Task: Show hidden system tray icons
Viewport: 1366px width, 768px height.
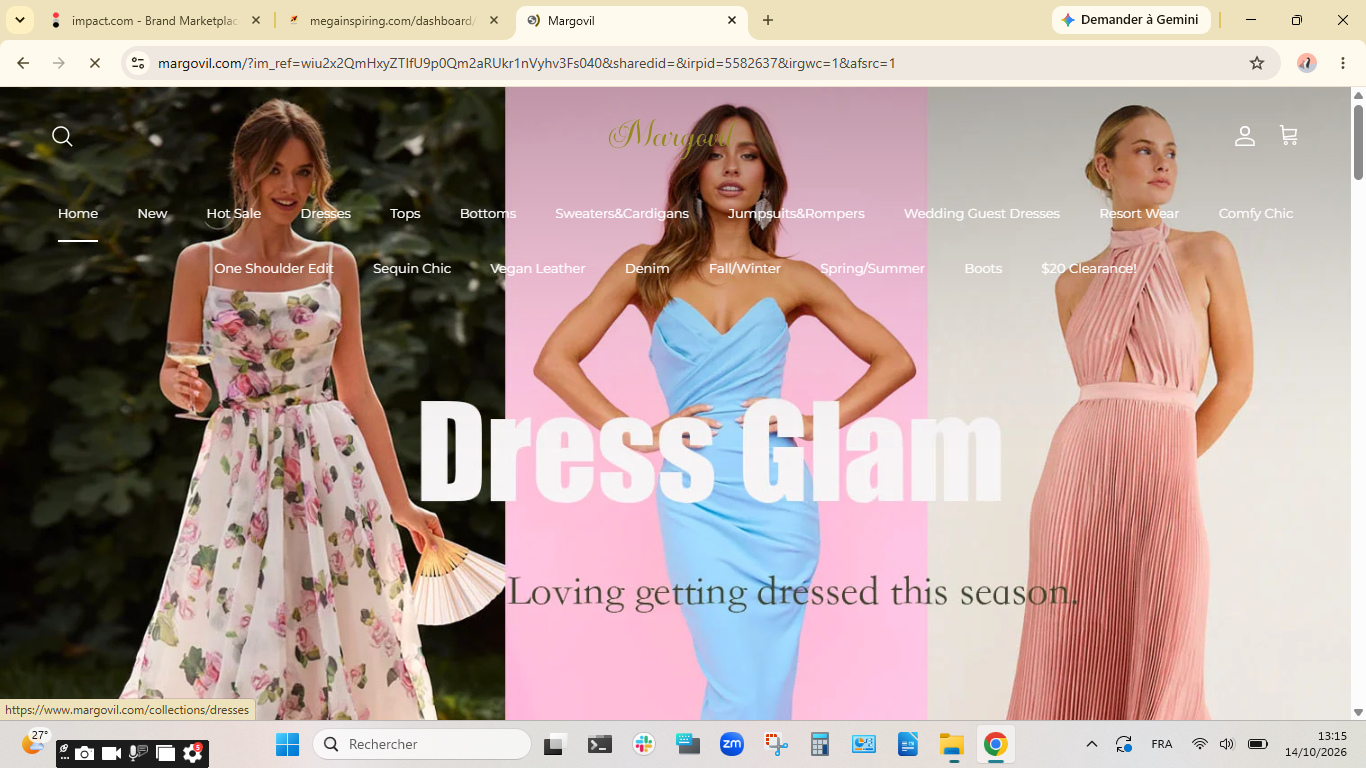Action: [x=1092, y=744]
